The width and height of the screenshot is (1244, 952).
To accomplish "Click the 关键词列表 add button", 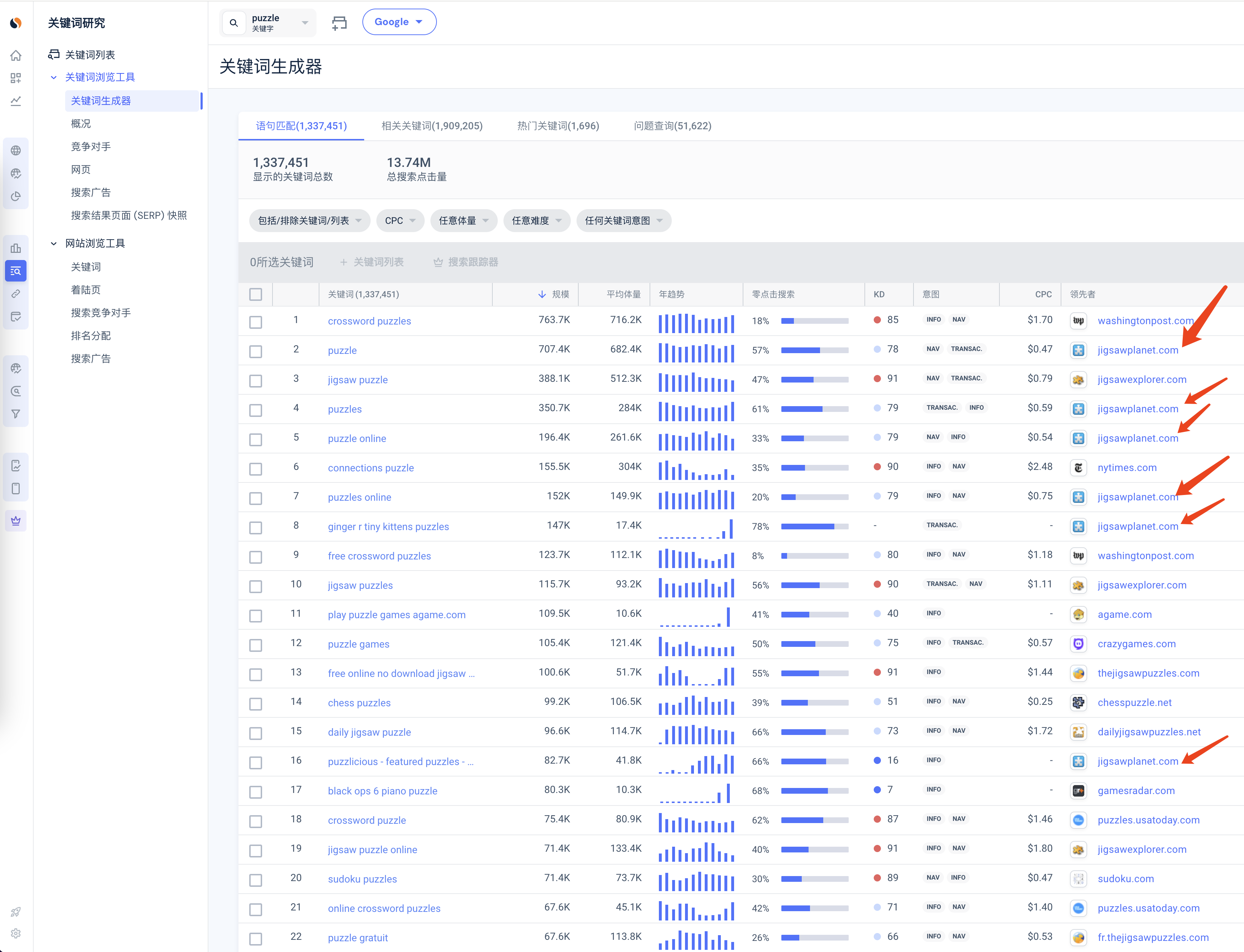I will click(x=372, y=262).
